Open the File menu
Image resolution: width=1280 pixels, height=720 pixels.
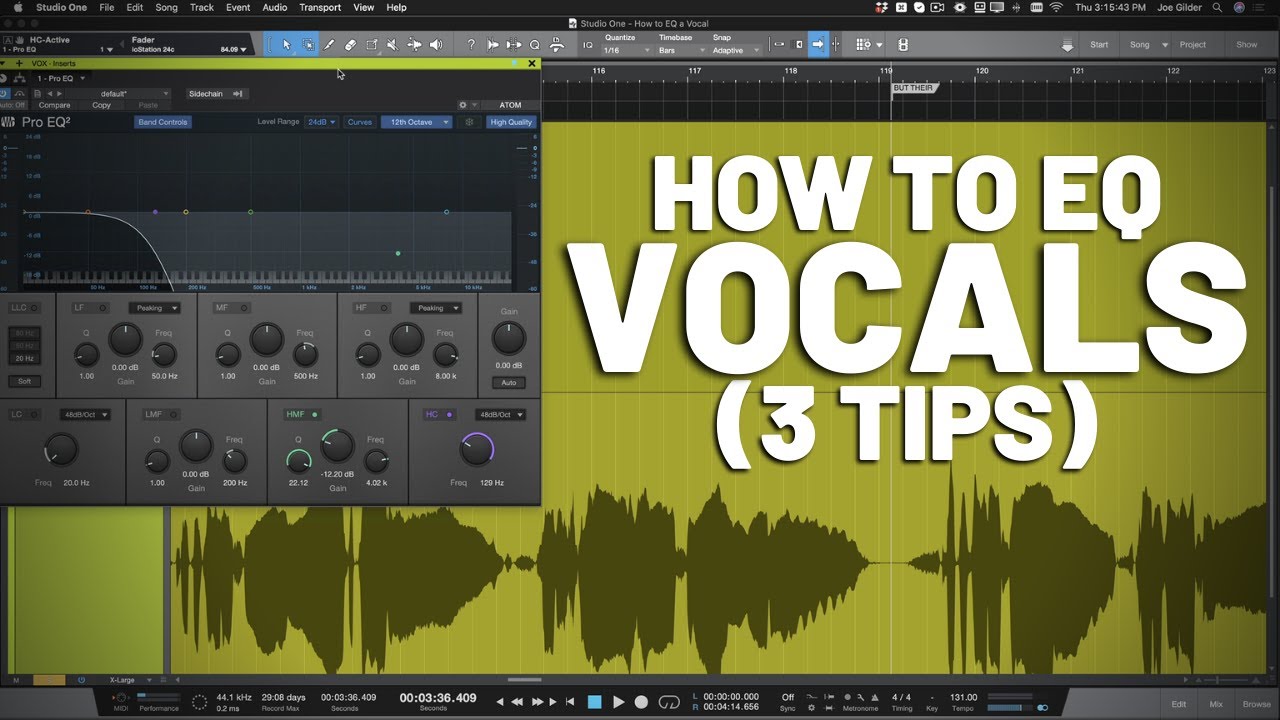tap(106, 7)
